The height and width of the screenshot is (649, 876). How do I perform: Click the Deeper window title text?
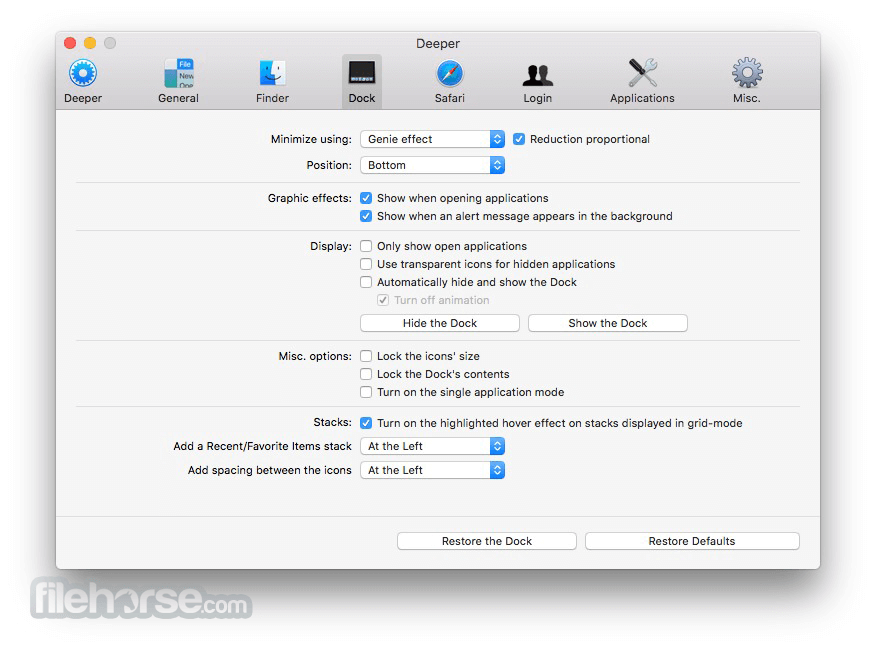click(438, 44)
